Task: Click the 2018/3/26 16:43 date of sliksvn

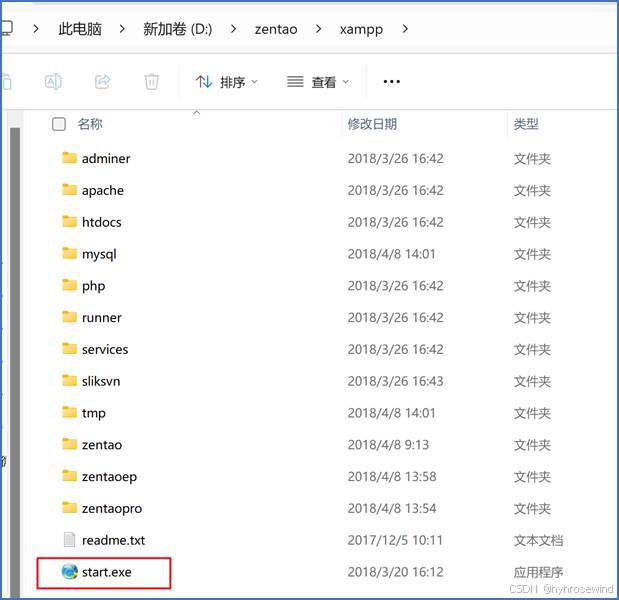Action: [396, 381]
